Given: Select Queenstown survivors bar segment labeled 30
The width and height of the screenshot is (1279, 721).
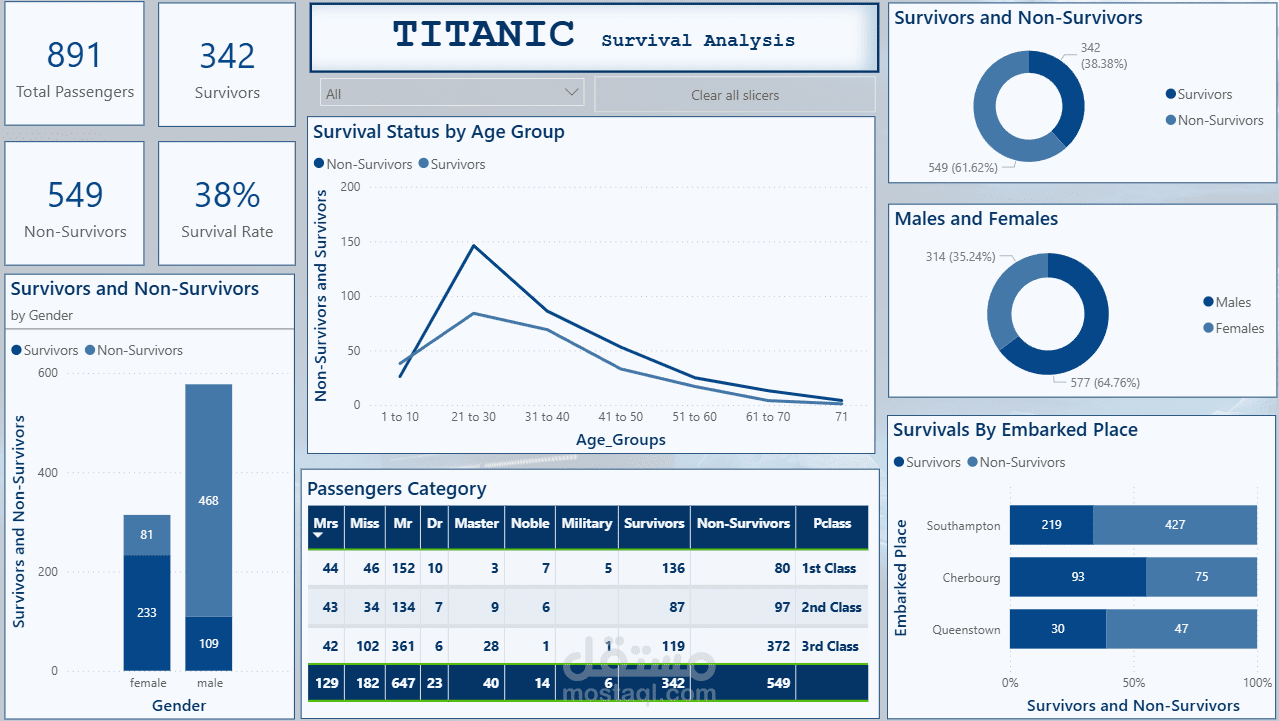Looking at the screenshot, I should 1058,629.
